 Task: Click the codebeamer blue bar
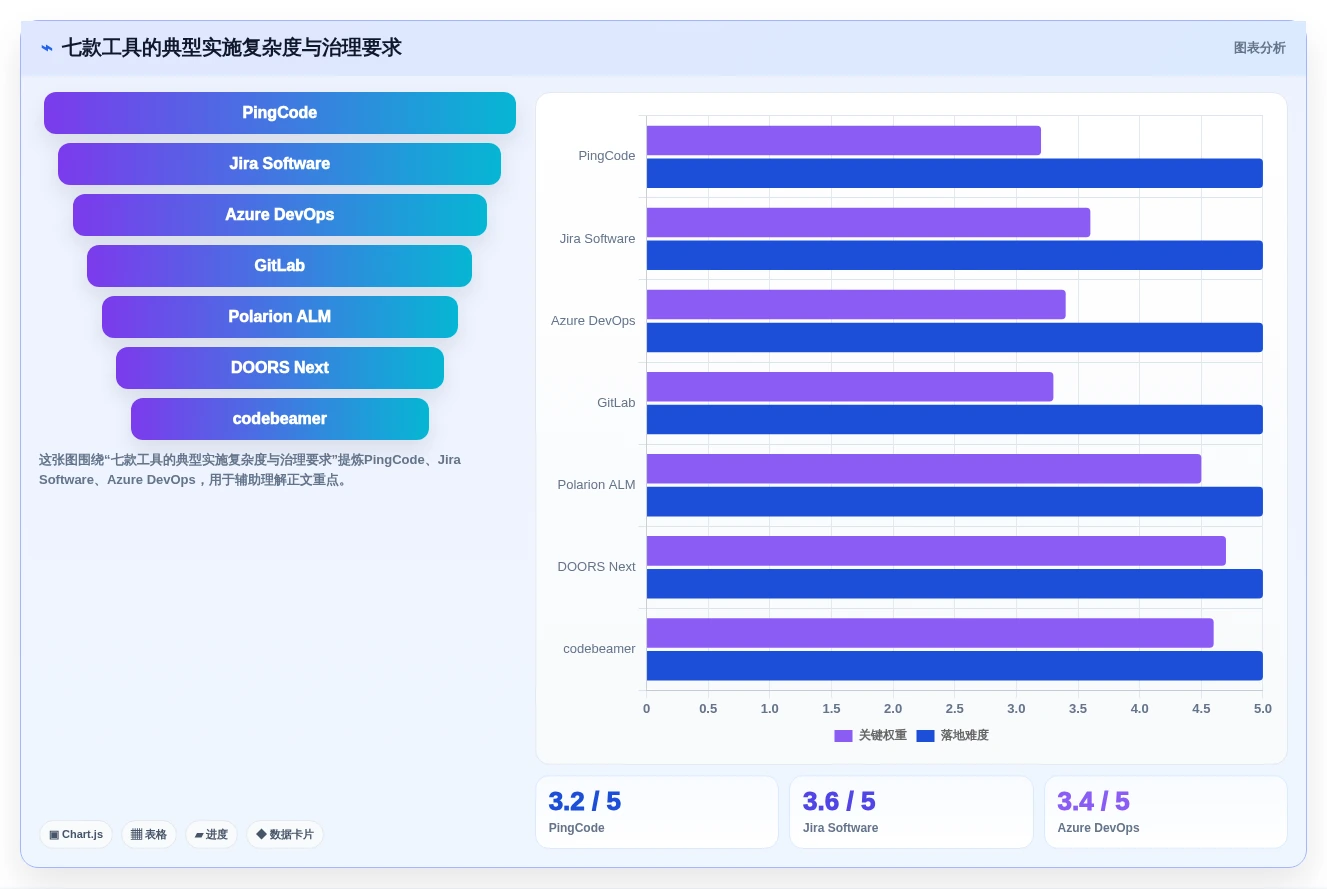955,666
